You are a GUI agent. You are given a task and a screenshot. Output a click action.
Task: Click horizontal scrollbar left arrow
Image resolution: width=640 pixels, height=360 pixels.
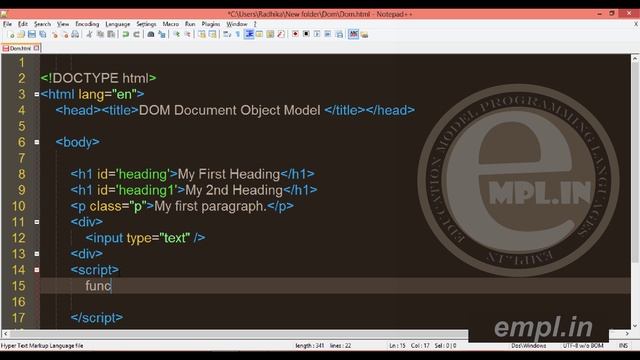5,334
